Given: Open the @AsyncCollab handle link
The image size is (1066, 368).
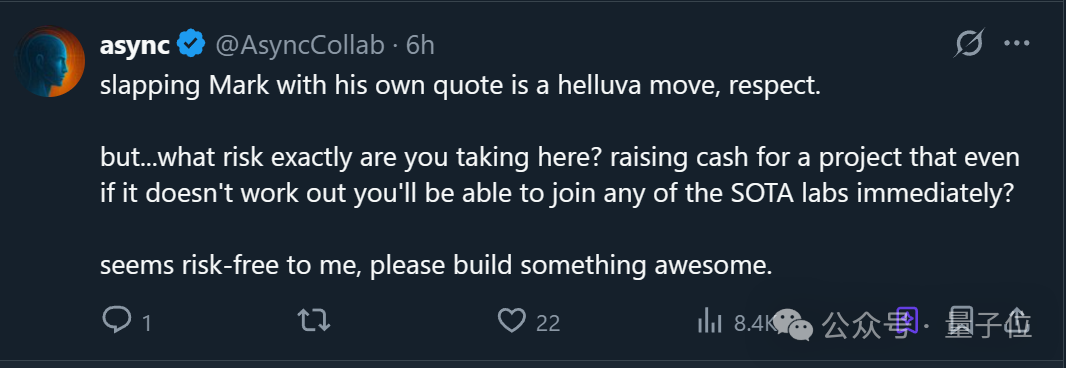Looking at the screenshot, I should tap(300, 46).
